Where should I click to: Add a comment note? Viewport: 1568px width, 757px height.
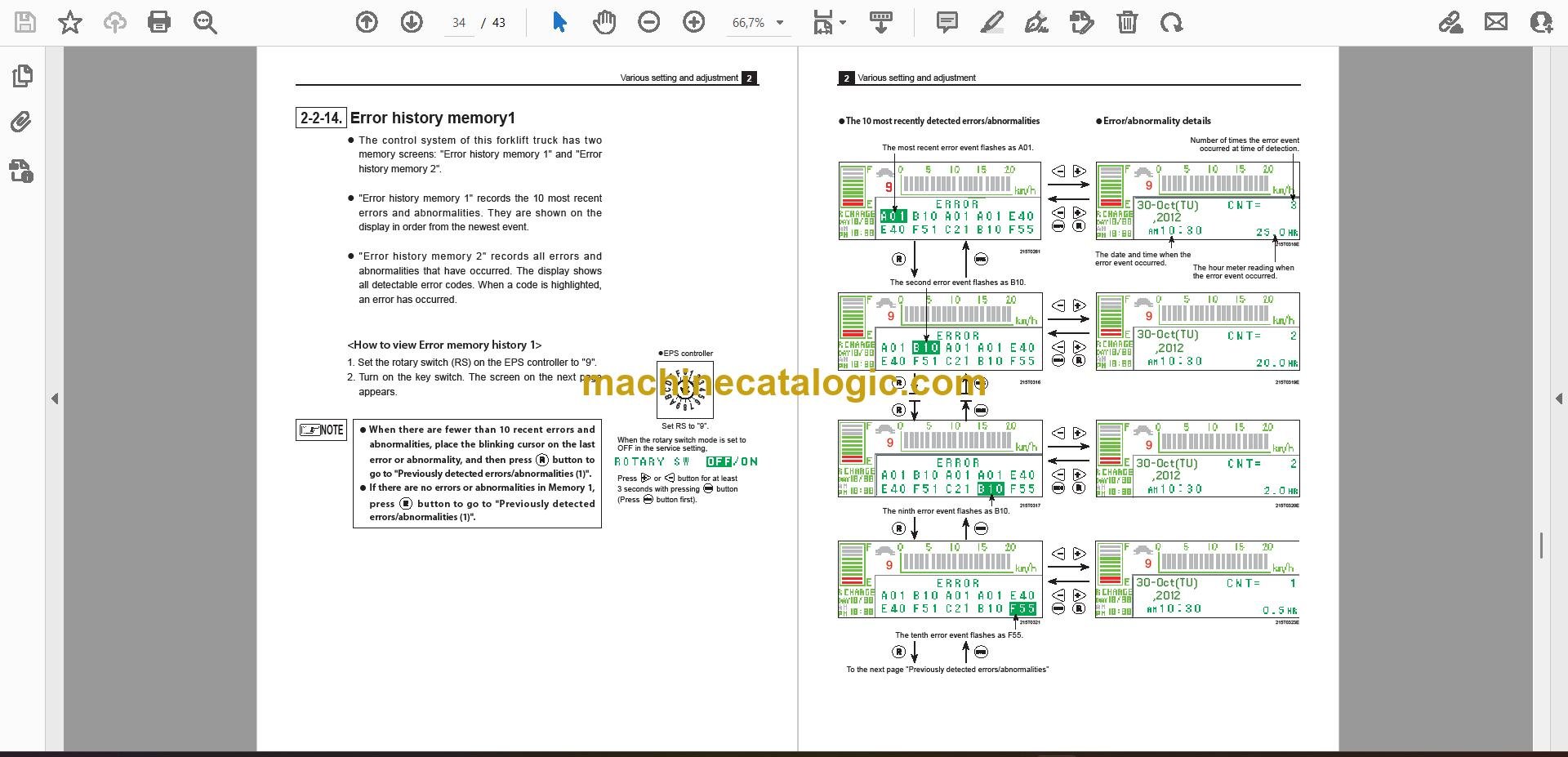click(947, 22)
